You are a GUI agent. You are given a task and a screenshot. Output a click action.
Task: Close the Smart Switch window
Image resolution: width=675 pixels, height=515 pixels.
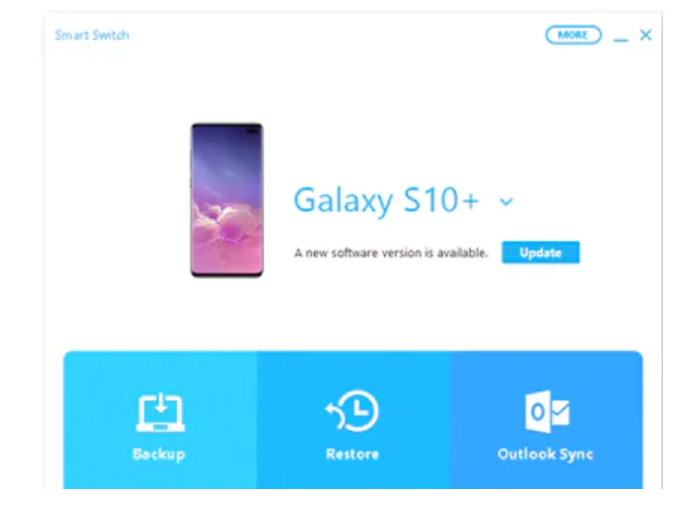(645, 35)
